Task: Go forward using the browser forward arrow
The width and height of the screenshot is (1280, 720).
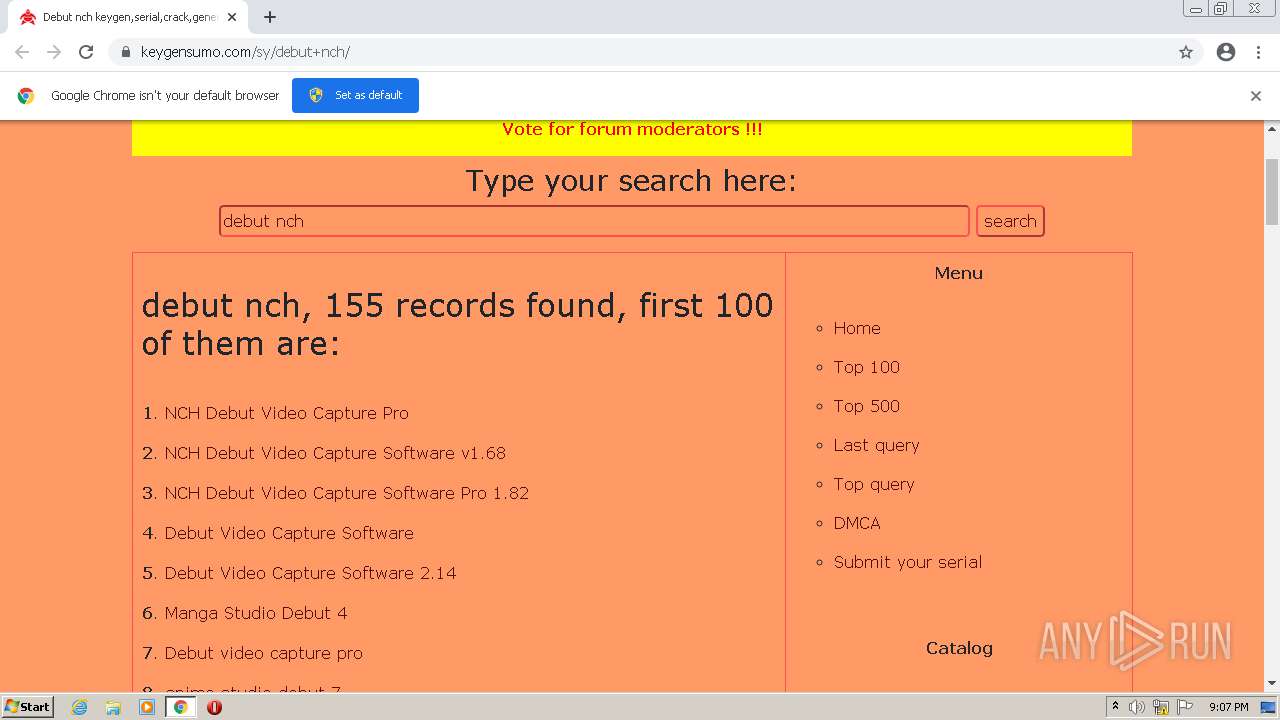Action: click(x=54, y=52)
